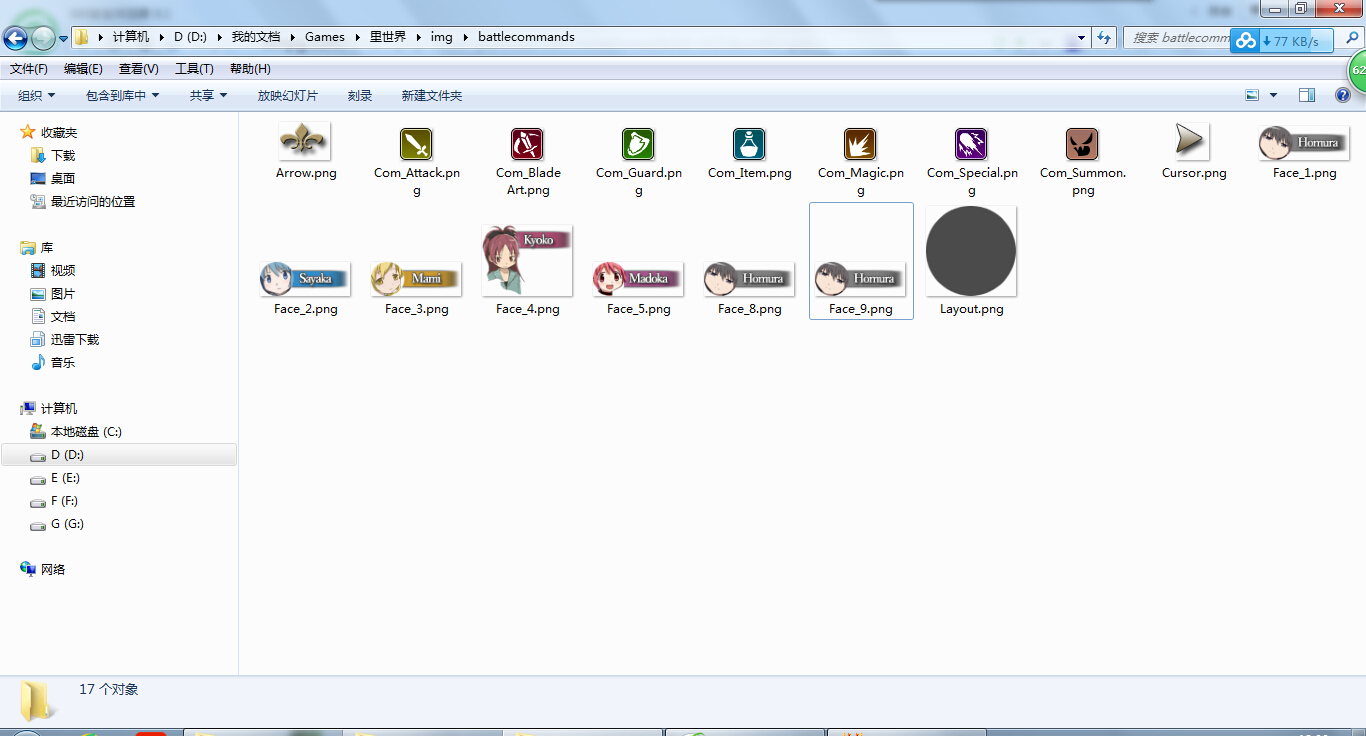The height and width of the screenshot is (736, 1366).
Task: Select the Layout.png gray circle thumbnail
Action: pyautogui.click(x=971, y=252)
